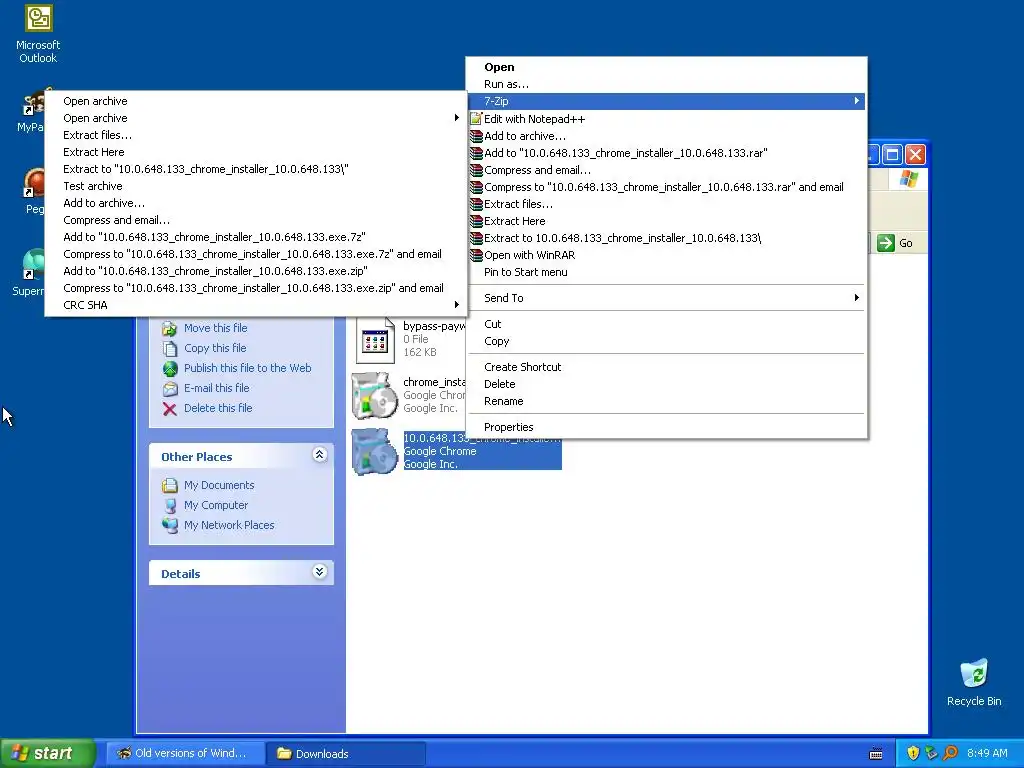Screen dimensions: 1024x768
Task: Choose Compress to "...exe.zip" and email
Action: [256, 288]
